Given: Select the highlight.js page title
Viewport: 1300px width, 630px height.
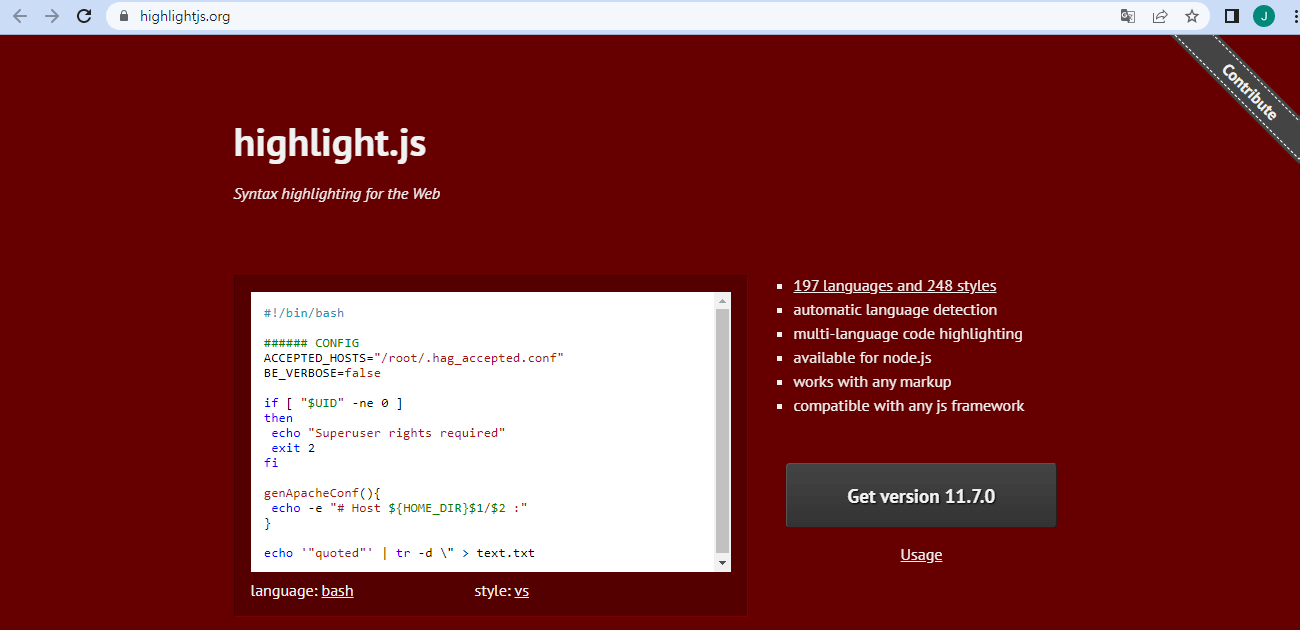Looking at the screenshot, I should (329, 143).
